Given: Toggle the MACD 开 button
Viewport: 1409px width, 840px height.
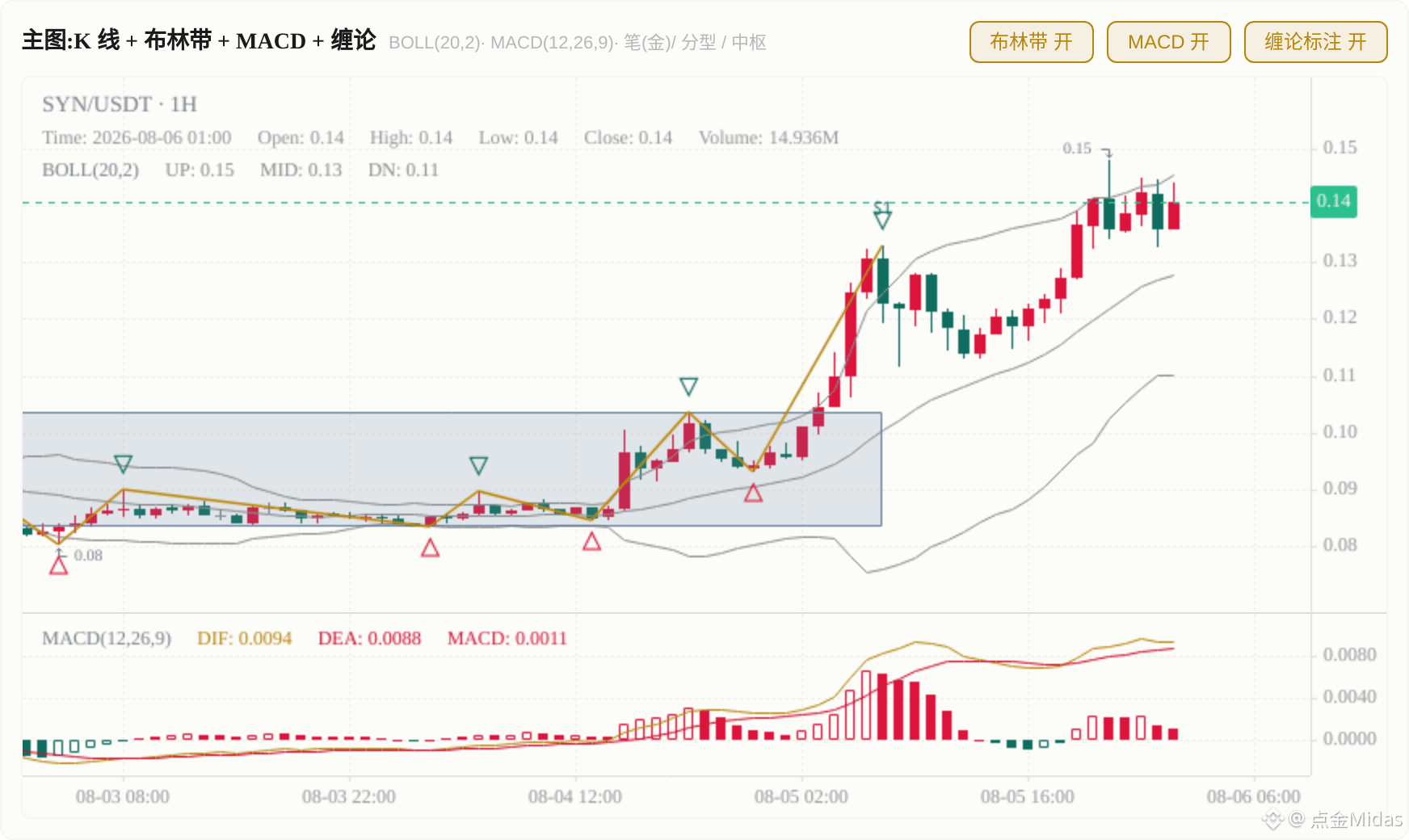Looking at the screenshot, I should click(x=1168, y=42).
